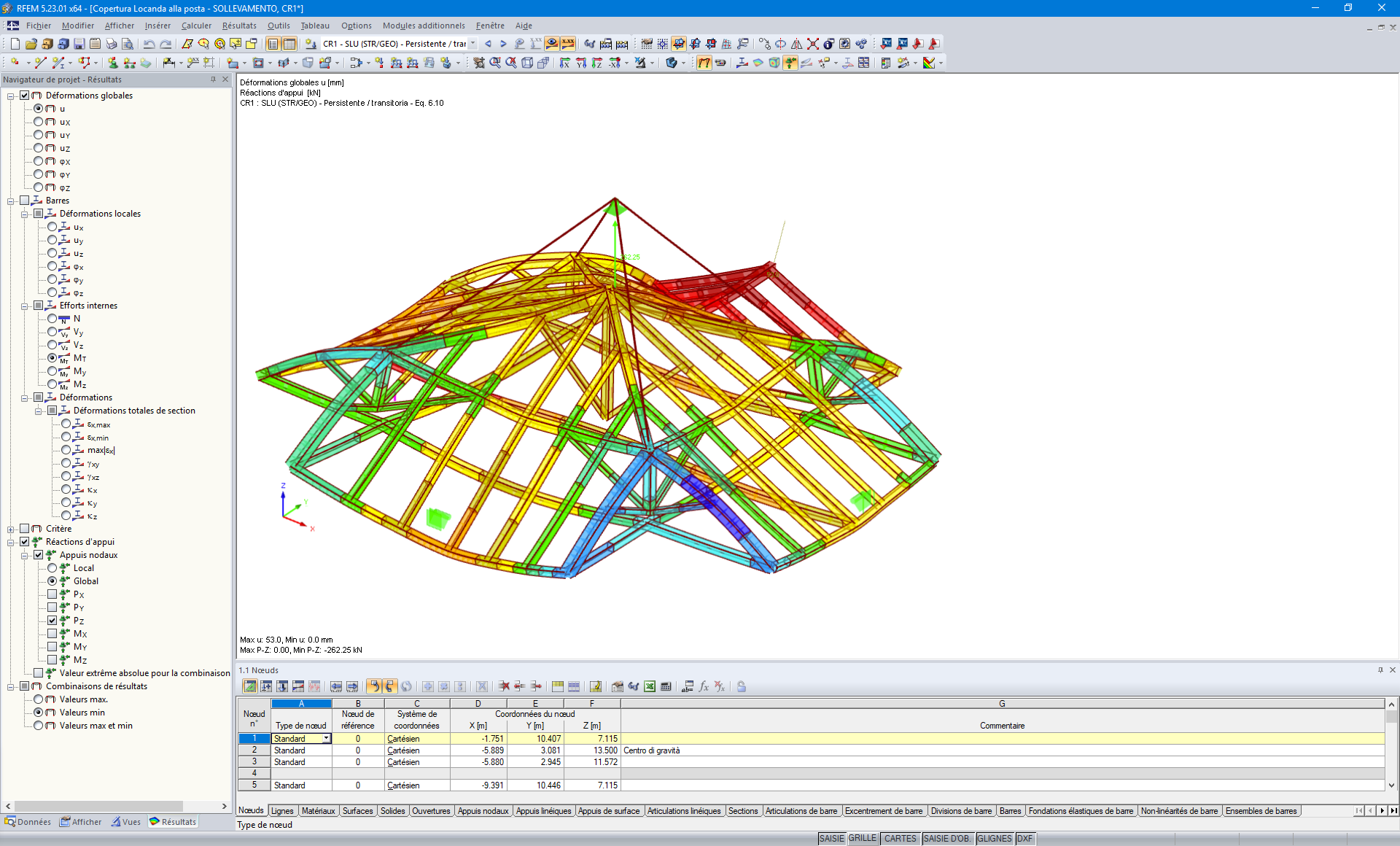Screen dimensions: 1400x846
Task: Select the uz global deformation radio button
Action: [39, 148]
